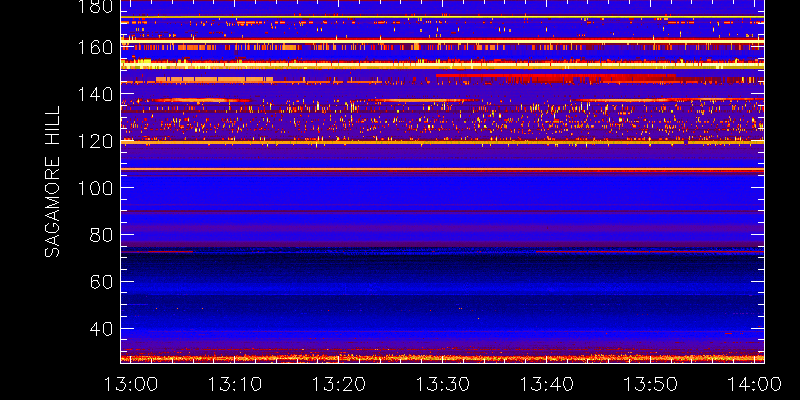Click the 14:00 time axis label
The image size is (800, 400).
click(755, 384)
